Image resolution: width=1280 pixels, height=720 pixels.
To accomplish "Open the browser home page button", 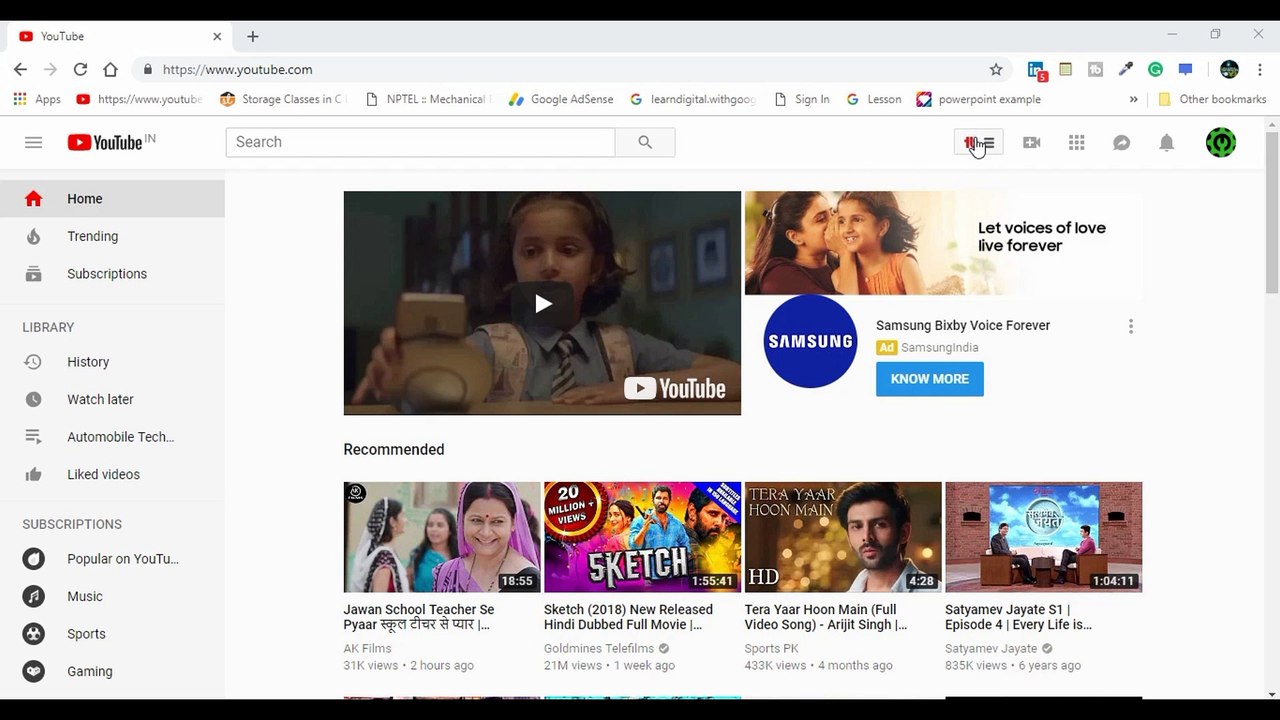I will click(x=110, y=69).
